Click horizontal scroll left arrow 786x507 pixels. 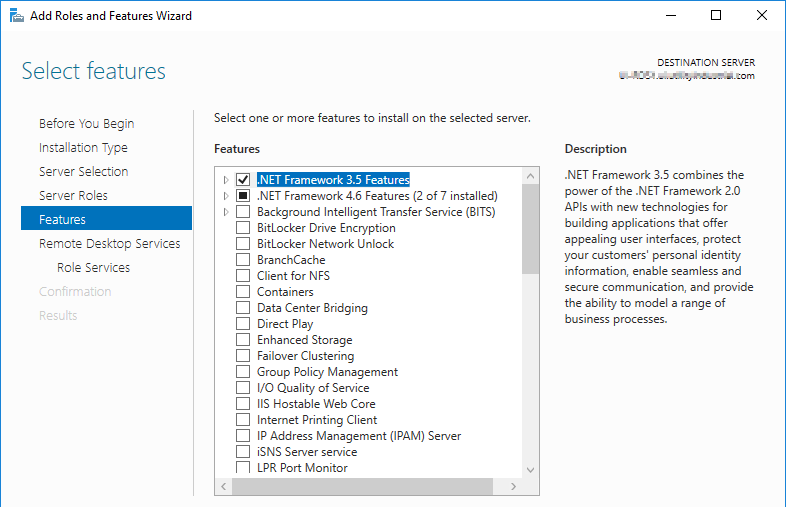point(224,486)
